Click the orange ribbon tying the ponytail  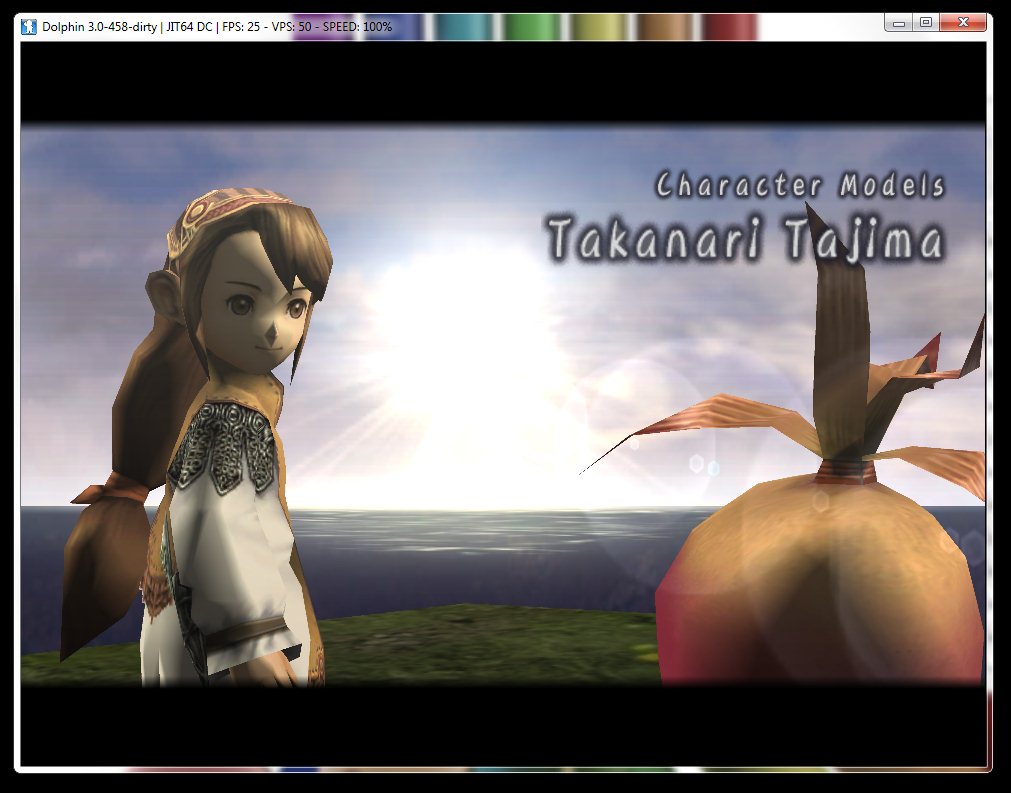(x=112, y=489)
